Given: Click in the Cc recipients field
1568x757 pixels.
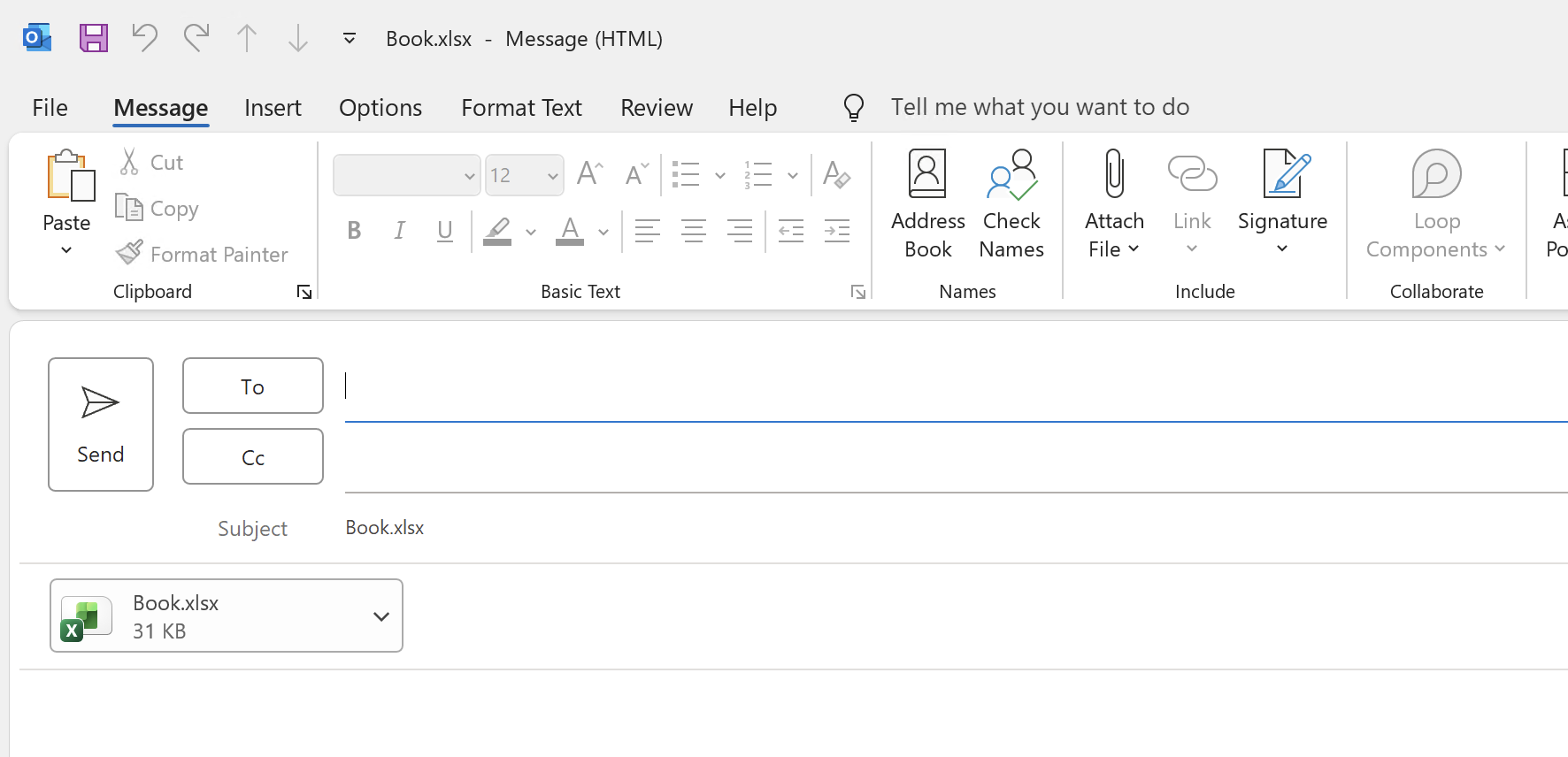Looking at the screenshot, I should click(x=956, y=458).
